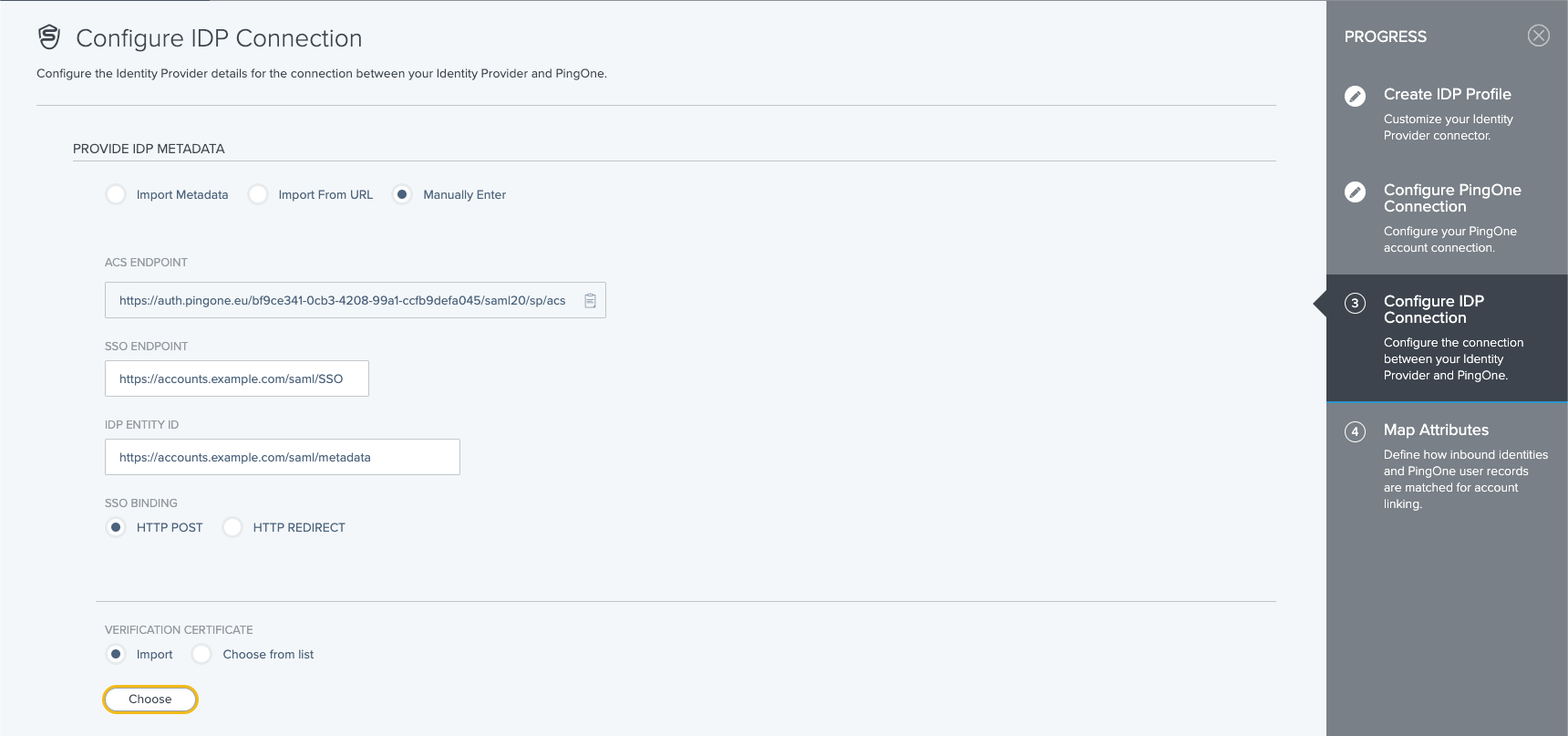This screenshot has height=736, width=1568.
Task: Switch SSO binding to HTTP REDIRECT
Action: pyautogui.click(x=232, y=527)
